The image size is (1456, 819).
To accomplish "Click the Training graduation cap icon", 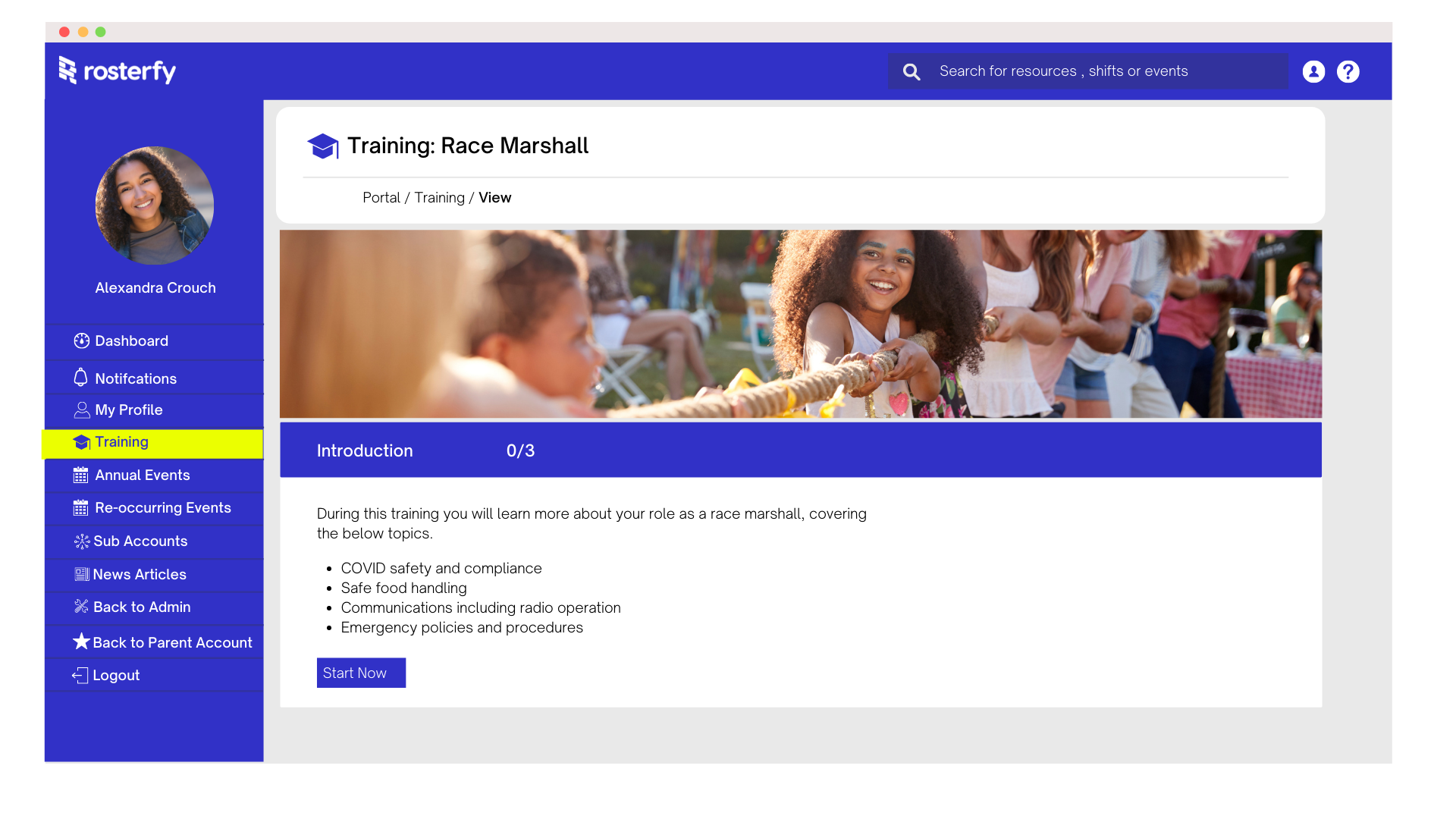I will click(80, 442).
